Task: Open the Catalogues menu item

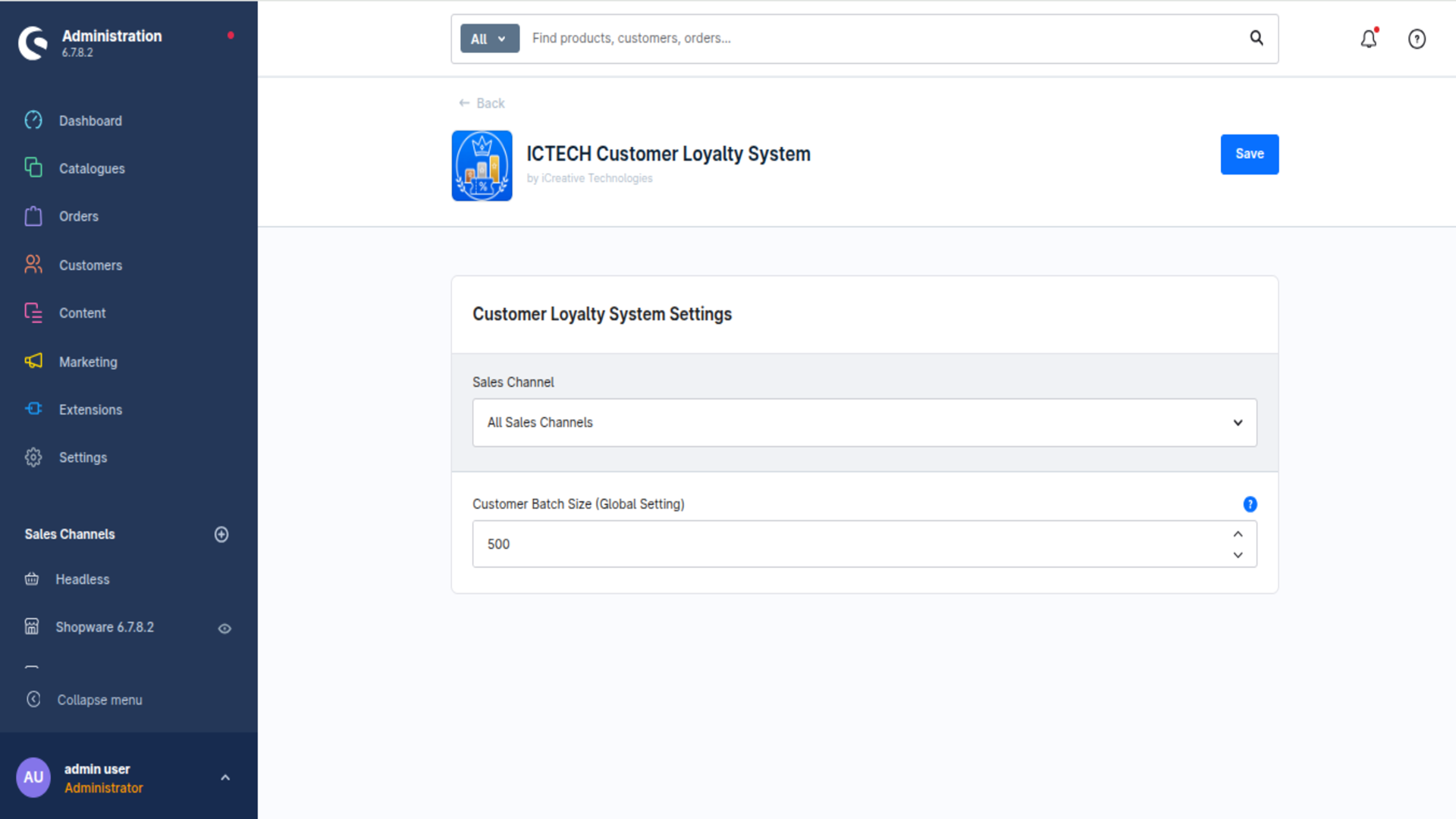Action: [x=92, y=168]
